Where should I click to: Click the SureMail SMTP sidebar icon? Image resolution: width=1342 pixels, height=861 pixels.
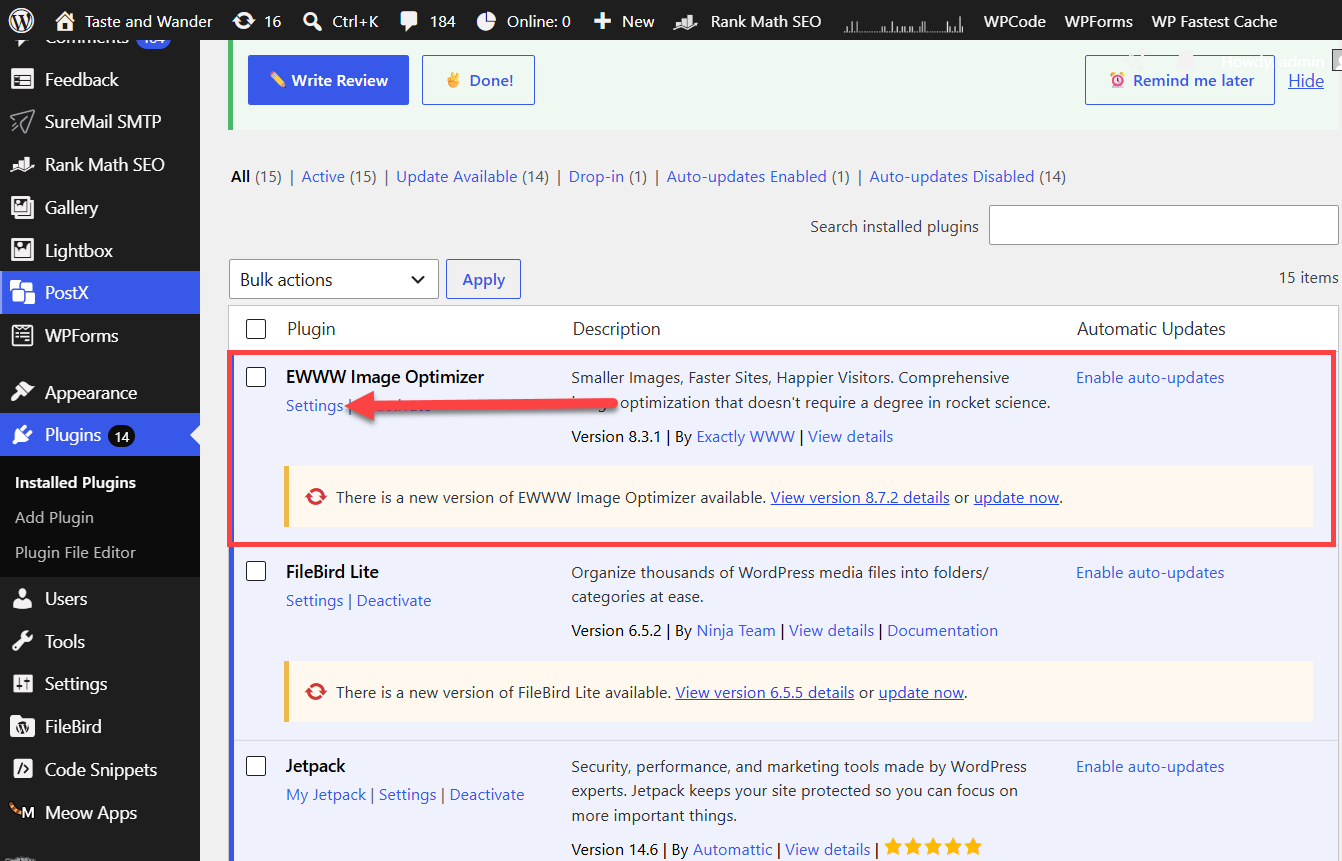[x=22, y=122]
